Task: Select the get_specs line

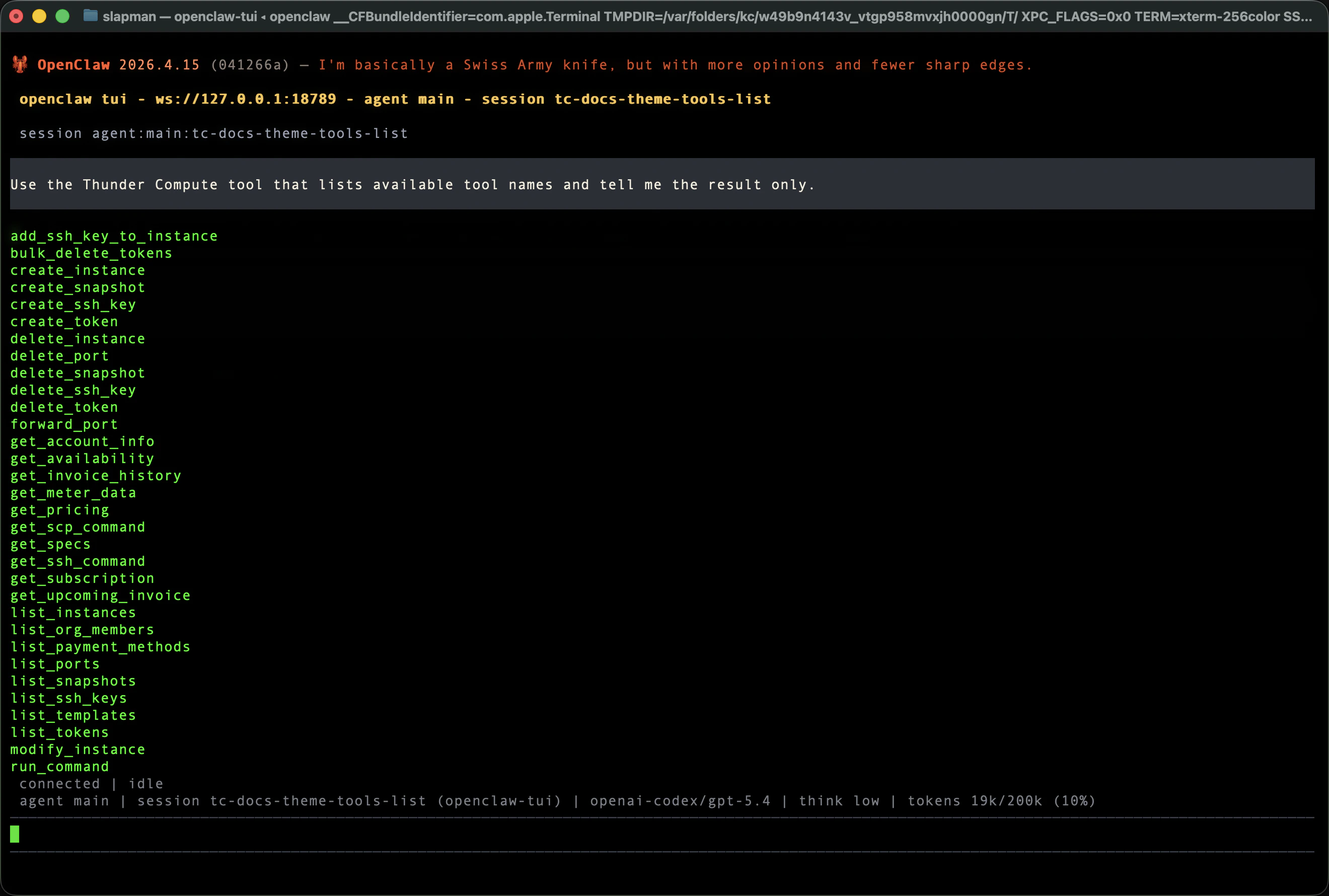Action: pos(50,545)
